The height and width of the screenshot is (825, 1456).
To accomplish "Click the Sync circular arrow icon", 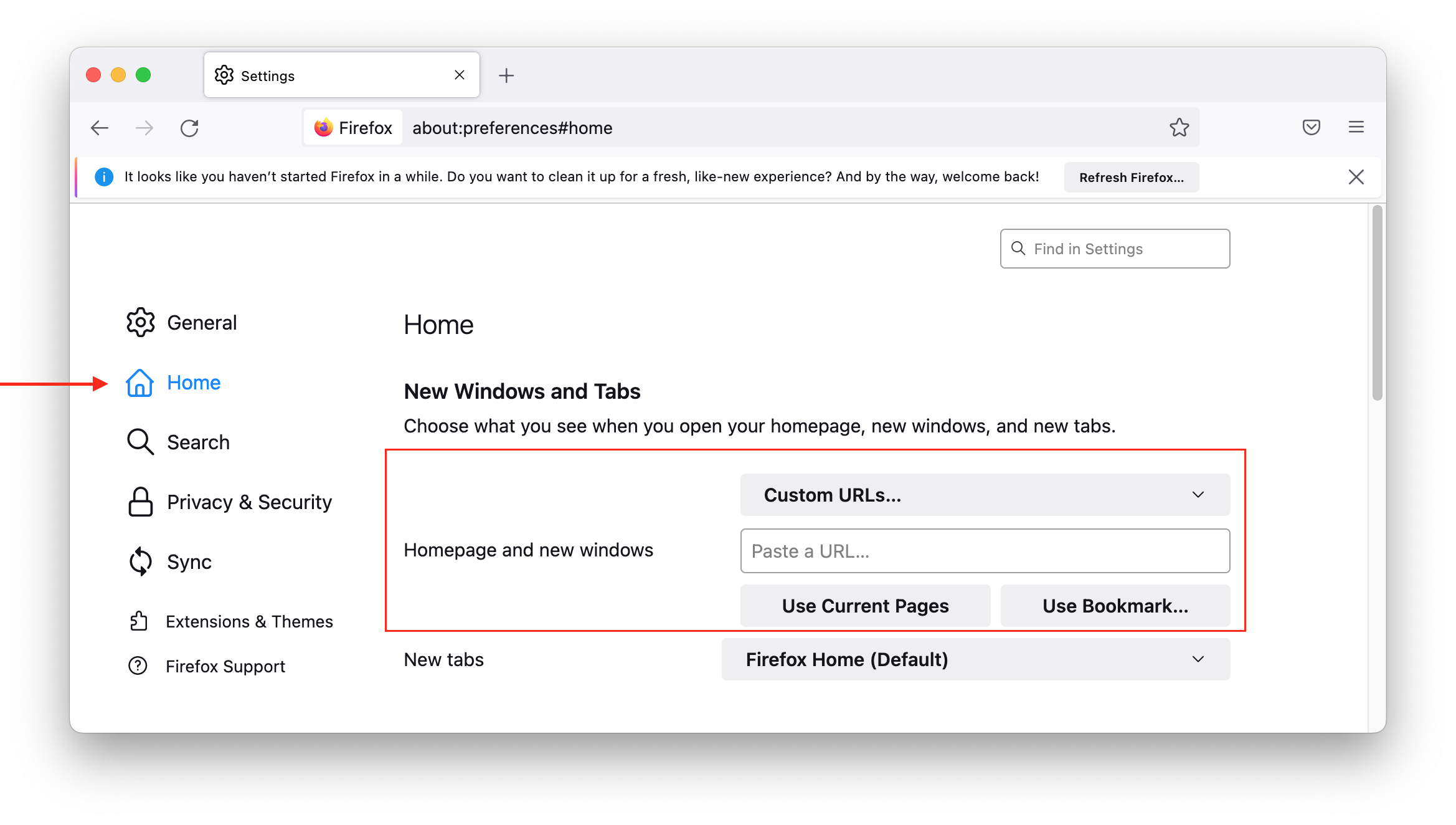I will pos(139,561).
